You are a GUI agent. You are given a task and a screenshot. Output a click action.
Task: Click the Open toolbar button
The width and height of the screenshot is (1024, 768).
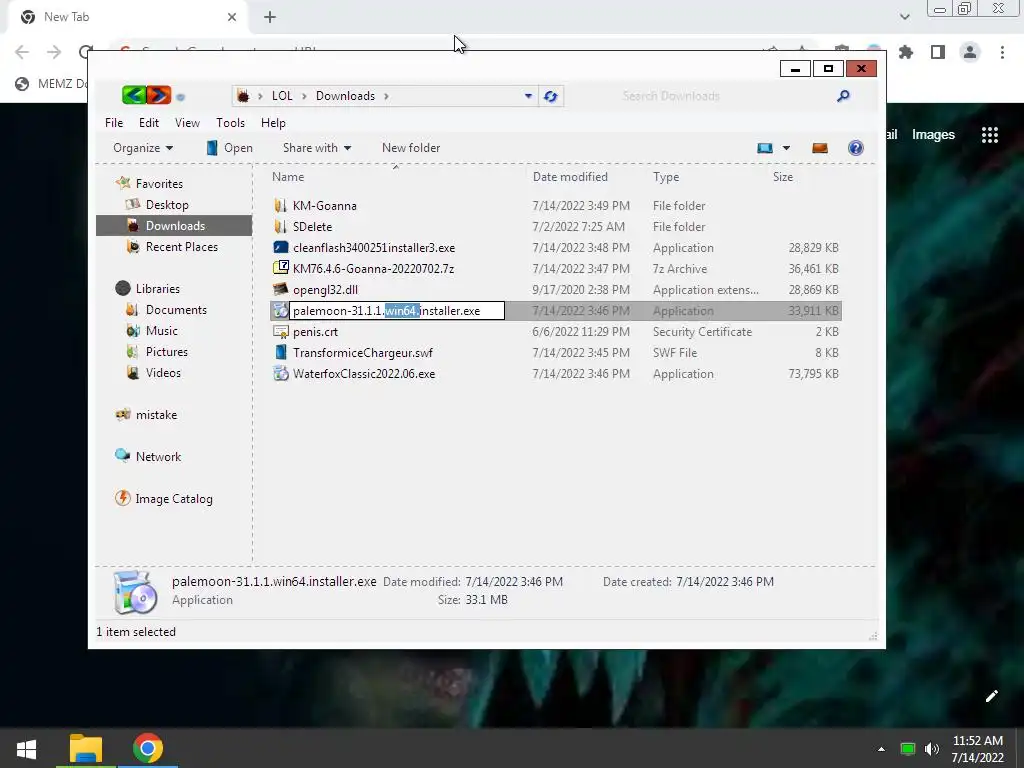point(229,148)
